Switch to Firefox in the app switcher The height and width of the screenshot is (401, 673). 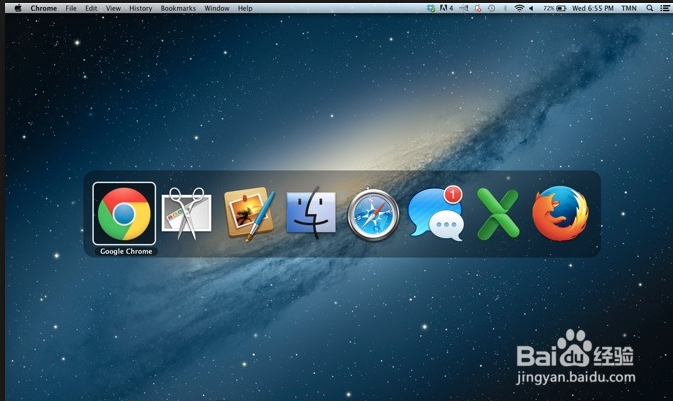click(x=561, y=213)
